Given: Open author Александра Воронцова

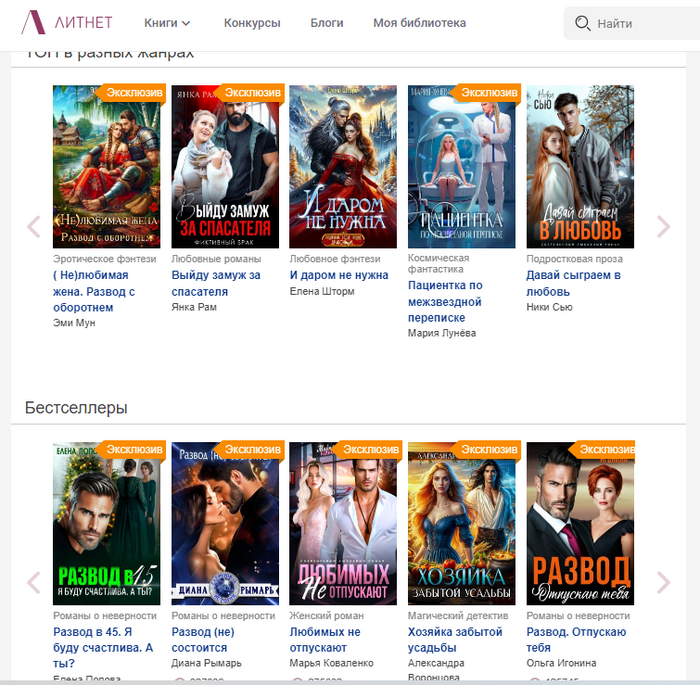Looking at the screenshot, I should (436, 670).
